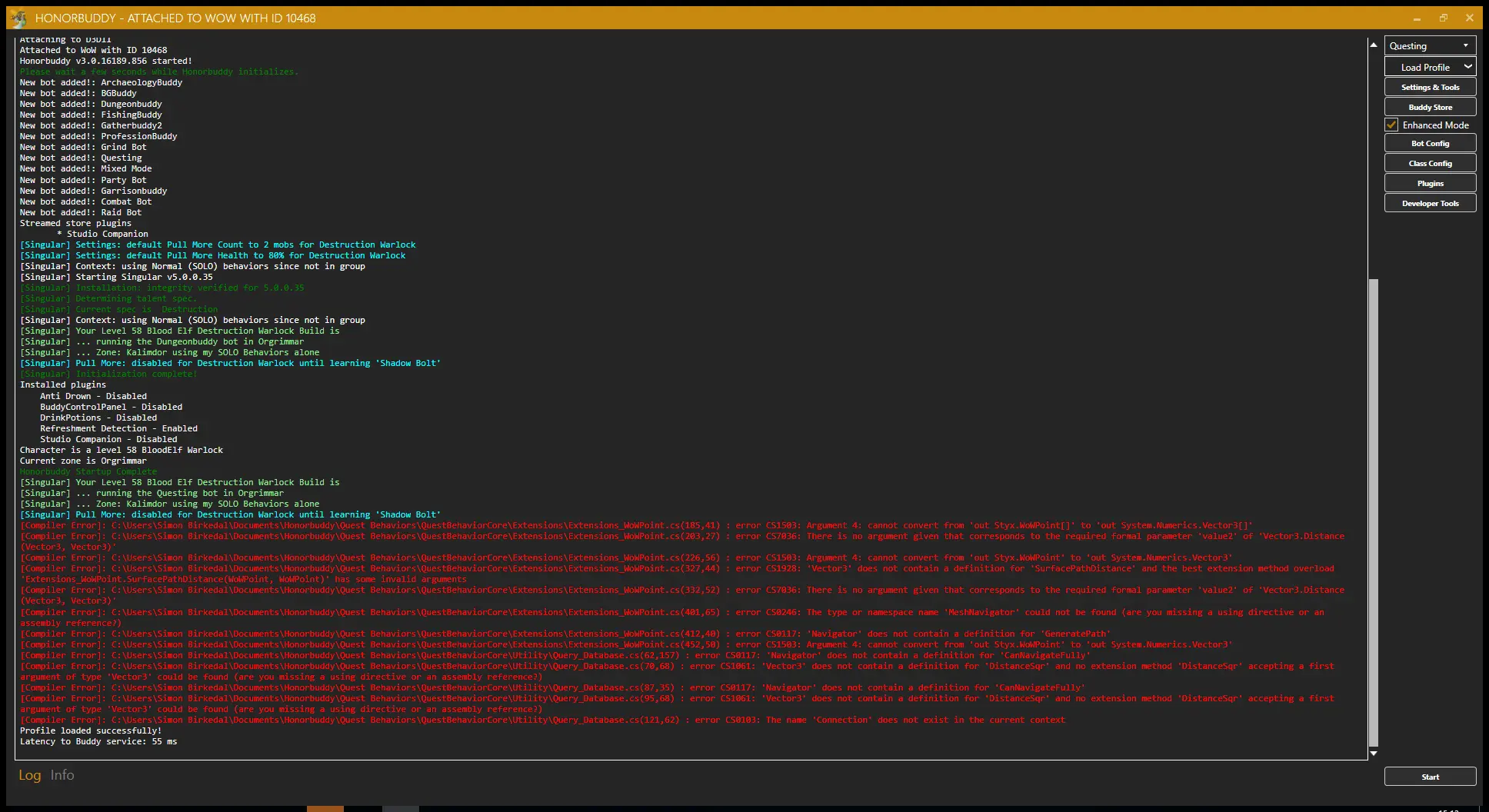
Task: Open Developer Tools
Action: tap(1430, 203)
